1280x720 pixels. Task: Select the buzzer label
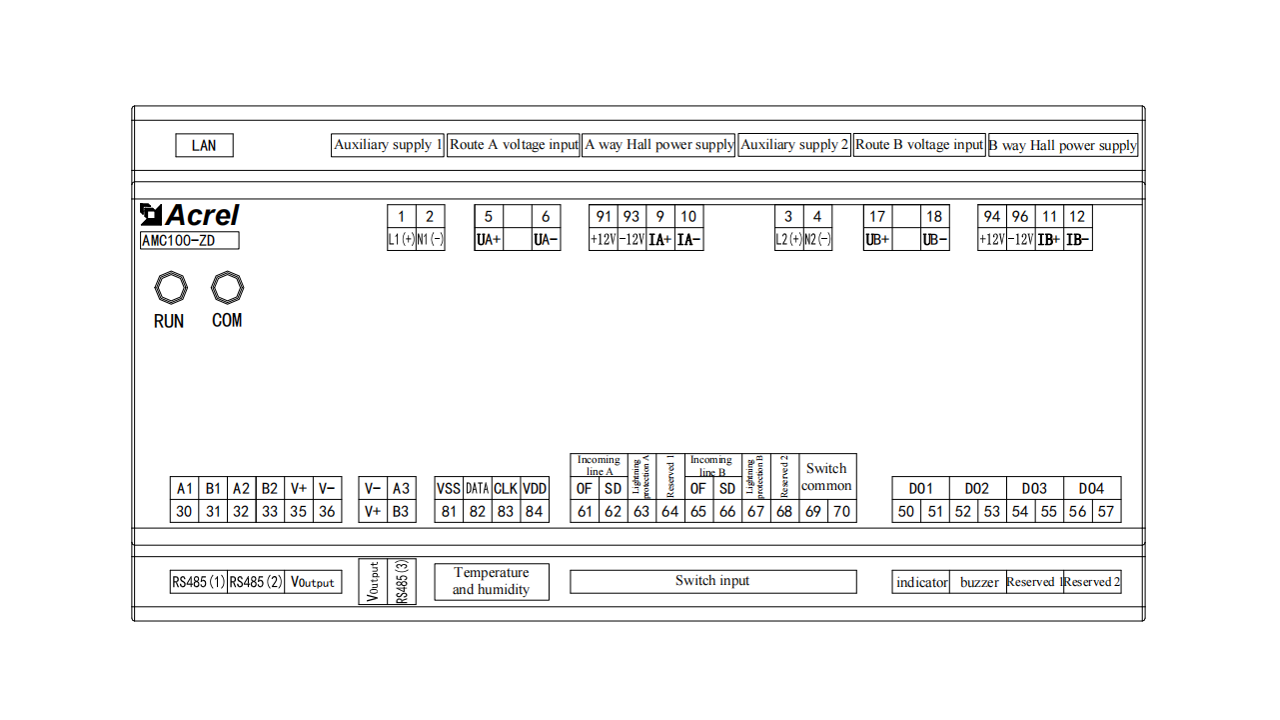pyautogui.click(x=978, y=582)
